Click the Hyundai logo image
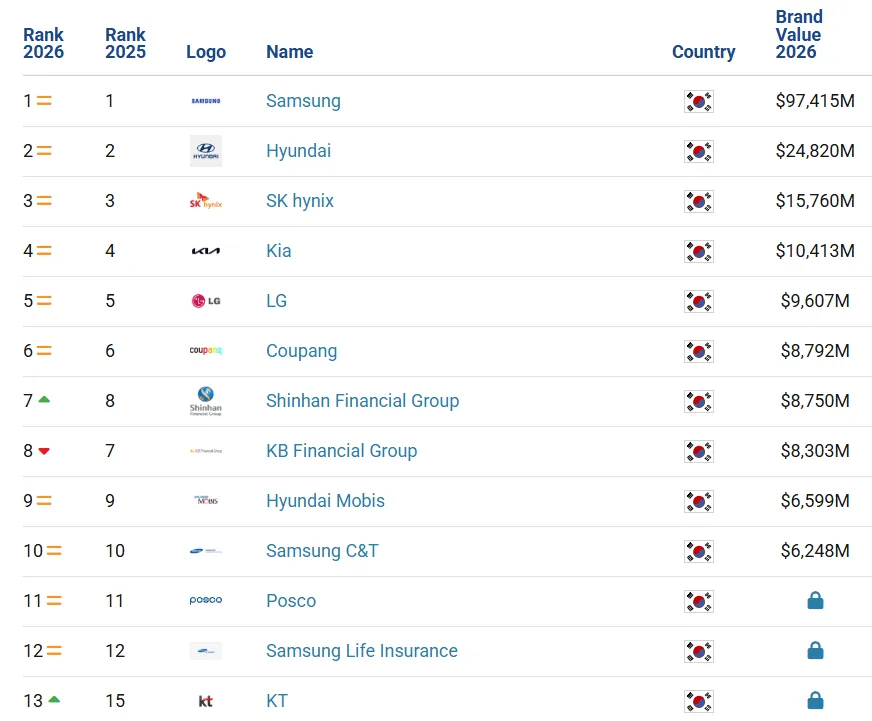This screenshot has height=721, width=872. 206,151
